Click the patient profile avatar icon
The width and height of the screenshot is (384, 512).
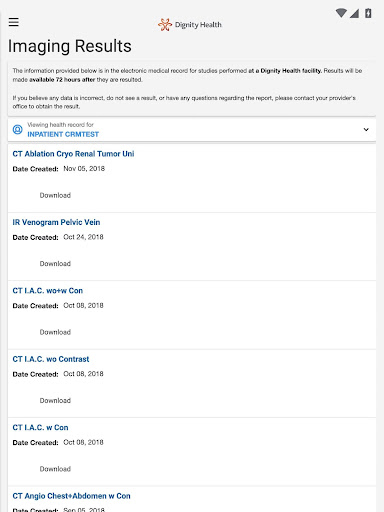point(18,129)
